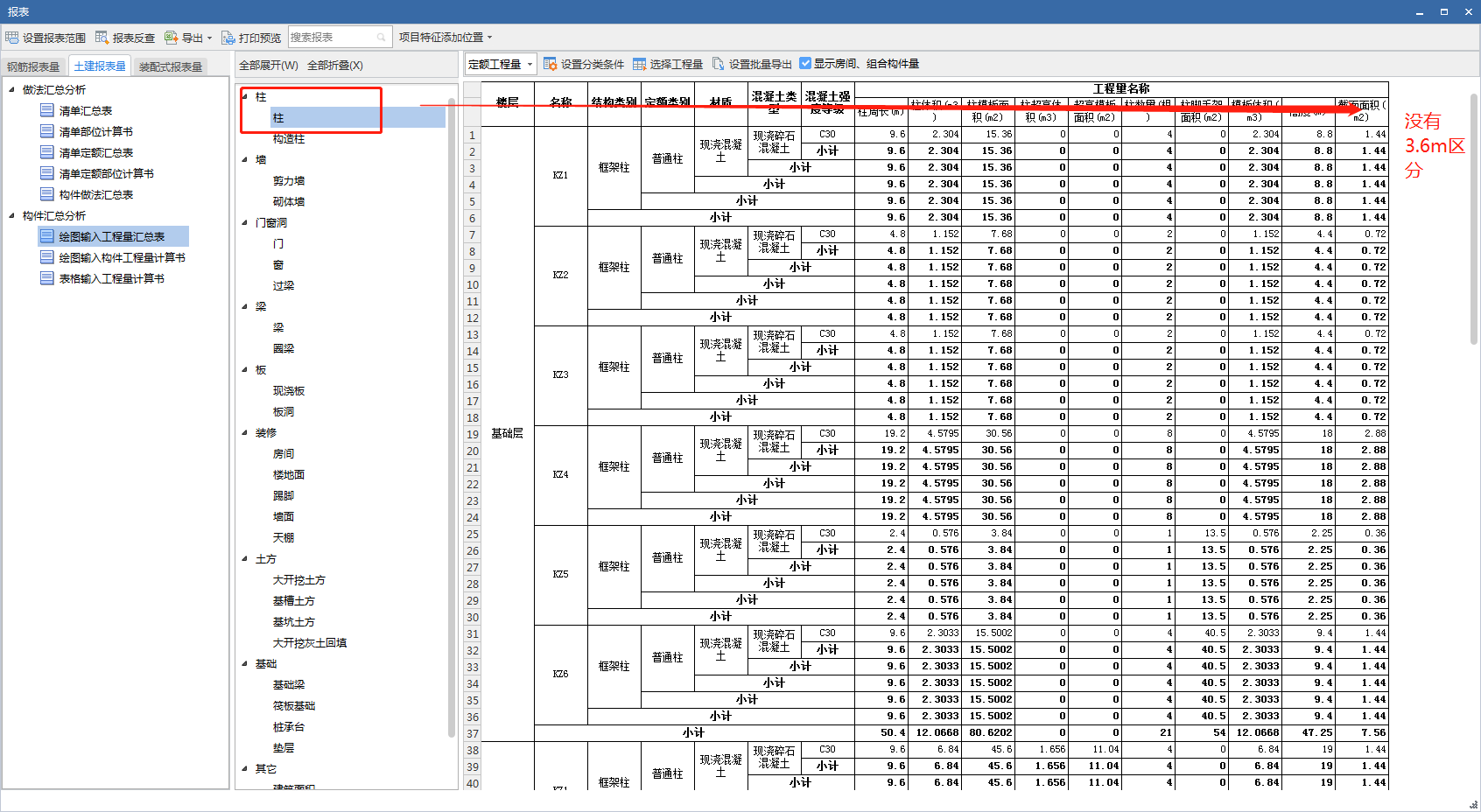Select 圈梁 in component tree
1481x812 pixels.
(x=284, y=349)
